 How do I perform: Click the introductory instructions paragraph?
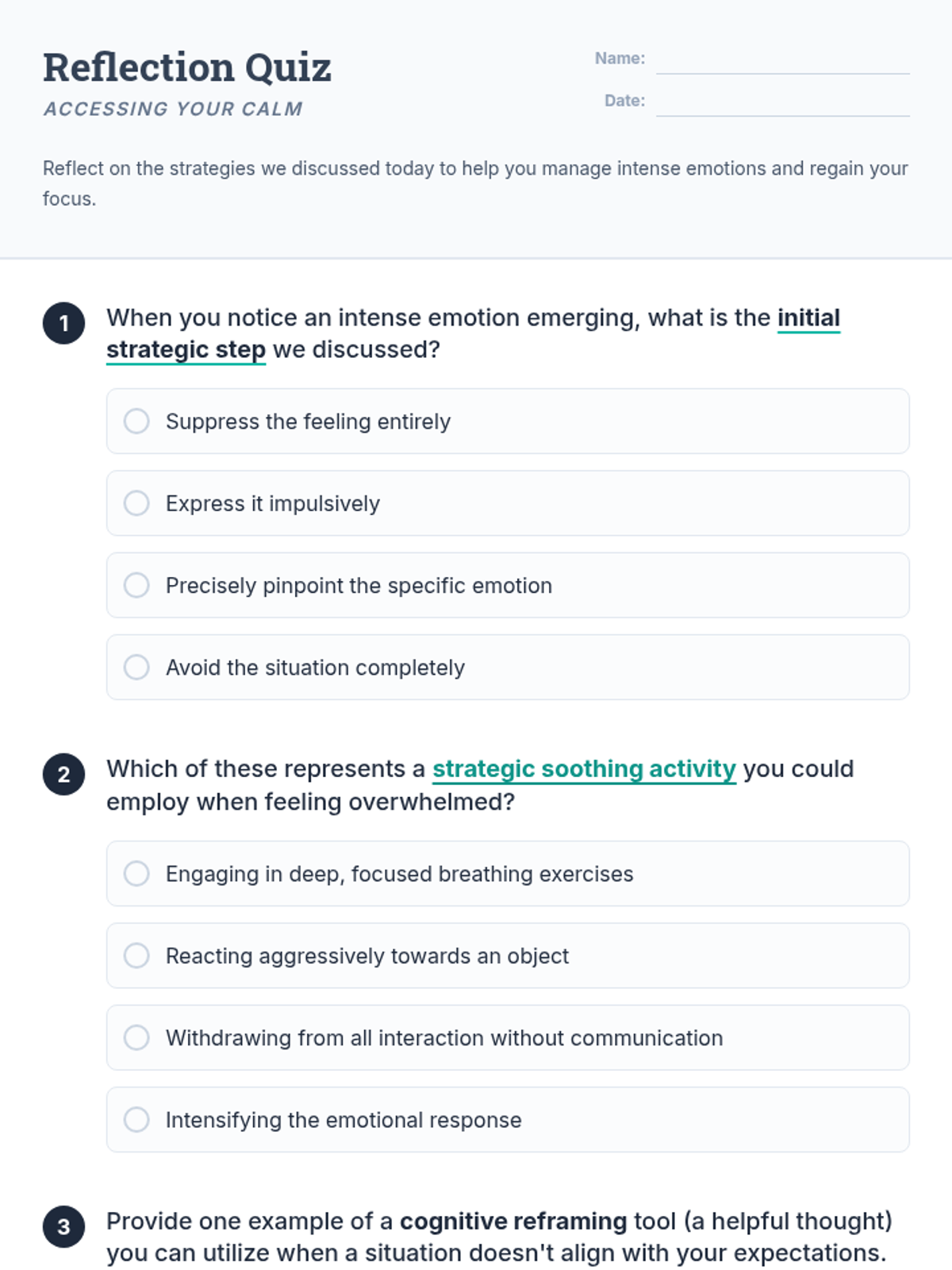click(x=475, y=183)
